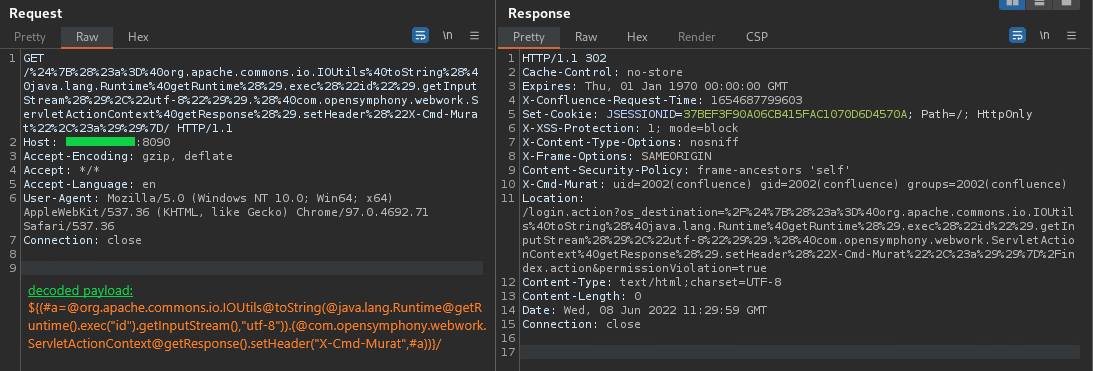Viewport: 1093px width, 371px height.
Task: Click 'Content-Type: text/html;charset=UTF-8' header
Action: 652,282
